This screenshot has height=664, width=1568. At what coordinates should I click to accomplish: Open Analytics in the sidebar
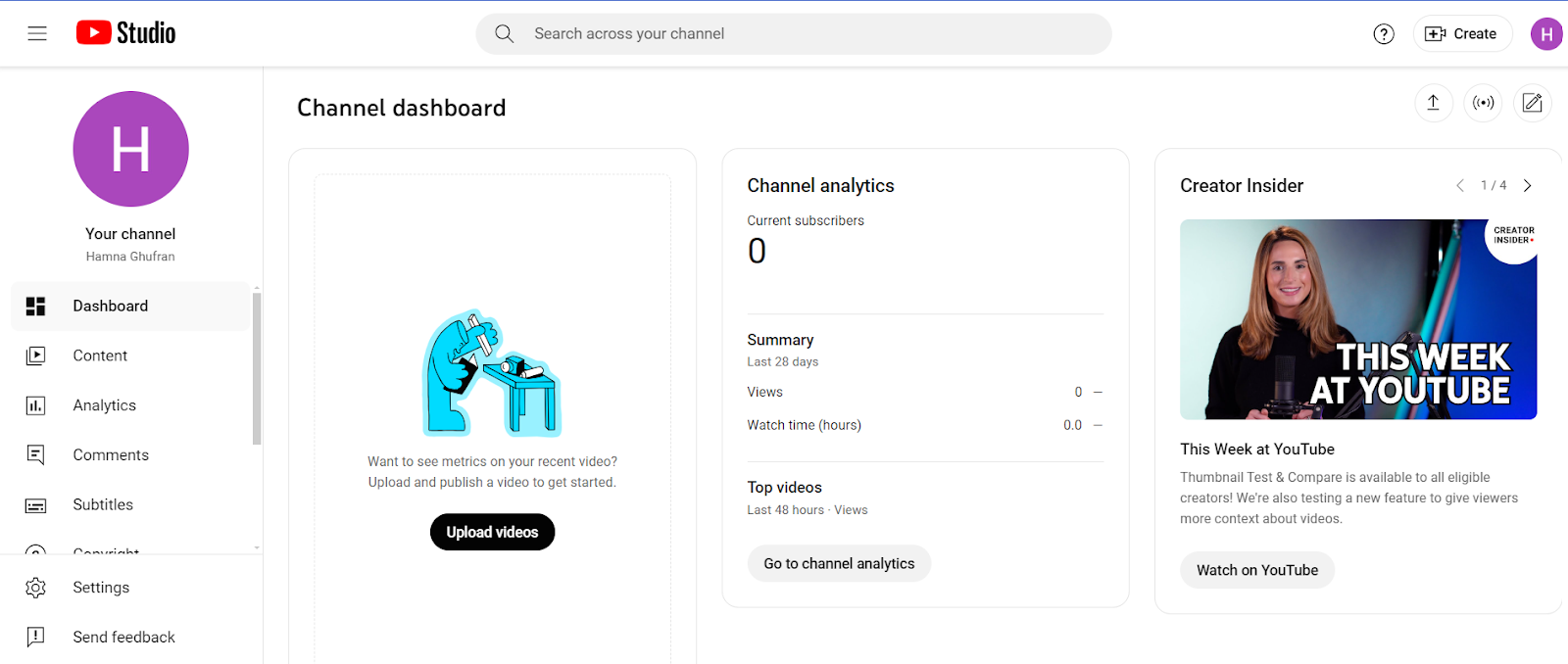coord(130,405)
